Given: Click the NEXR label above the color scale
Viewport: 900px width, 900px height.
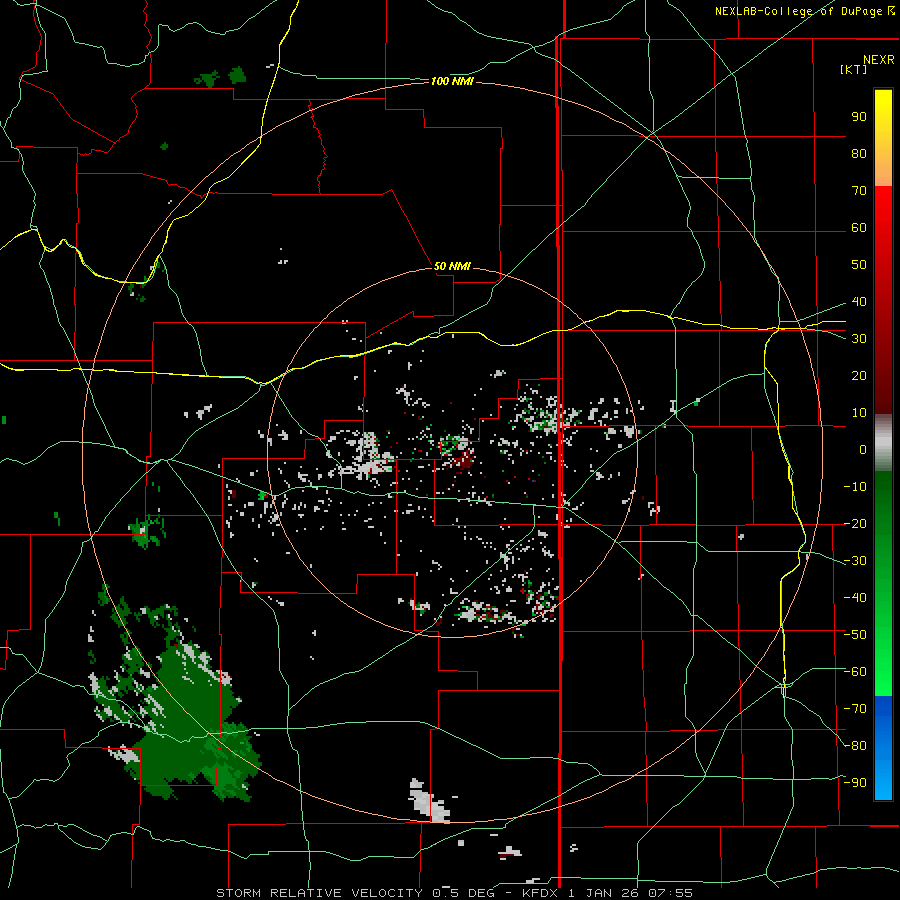Looking at the screenshot, I should (x=878, y=60).
